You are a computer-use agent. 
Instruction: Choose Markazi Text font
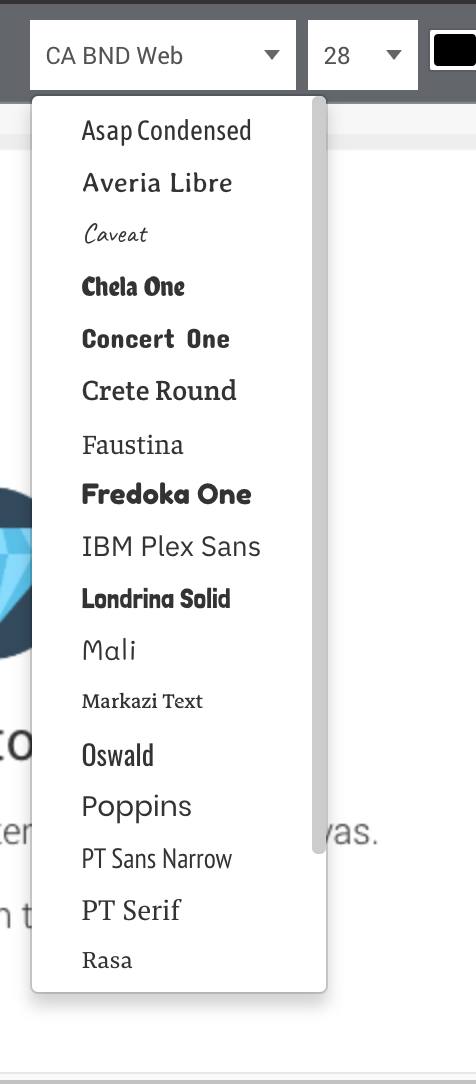click(142, 701)
